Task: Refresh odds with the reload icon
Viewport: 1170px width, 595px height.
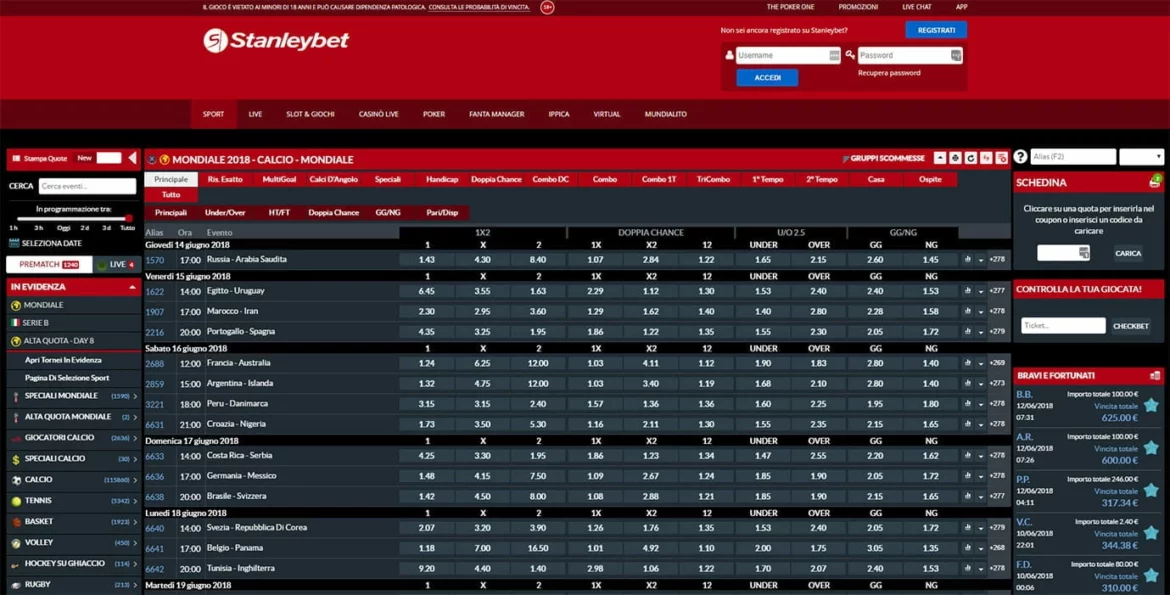Action: 970,158
